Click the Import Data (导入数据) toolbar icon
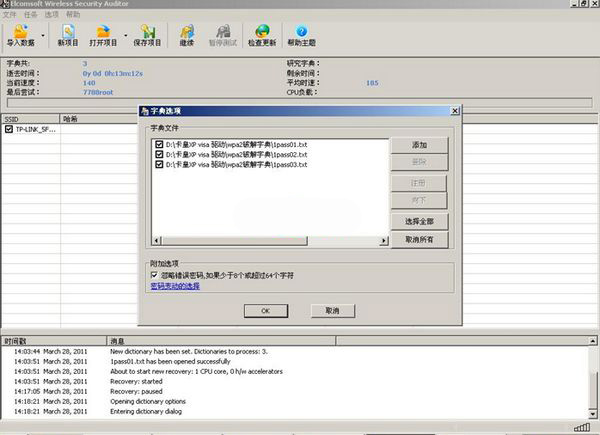 (x=20, y=34)
